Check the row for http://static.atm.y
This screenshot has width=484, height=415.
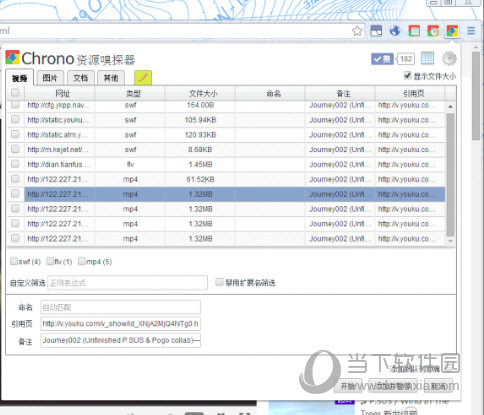click(x=15, y=134)
